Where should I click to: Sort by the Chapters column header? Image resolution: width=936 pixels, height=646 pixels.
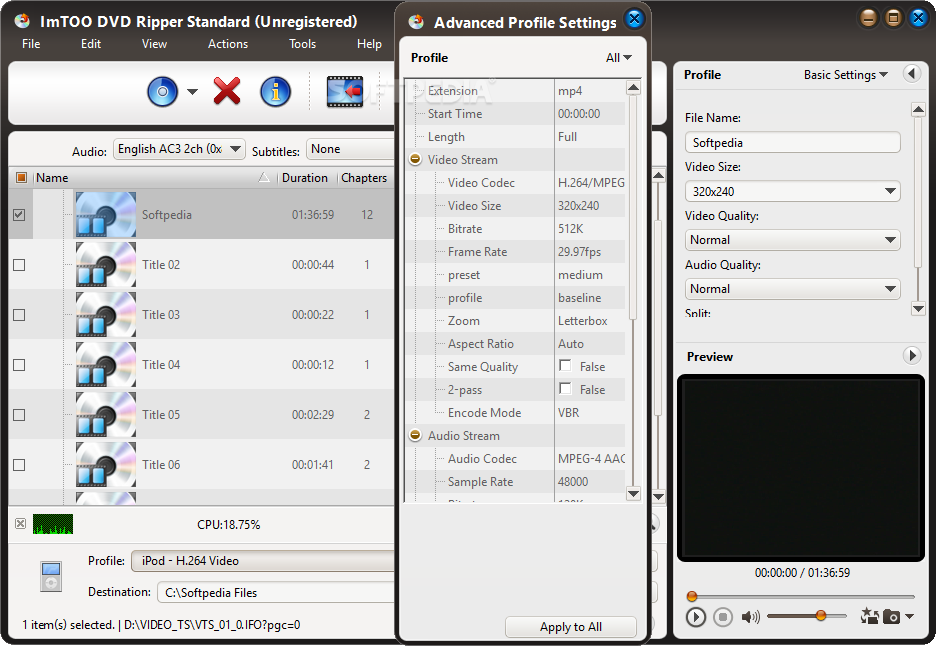coord(364,178)
